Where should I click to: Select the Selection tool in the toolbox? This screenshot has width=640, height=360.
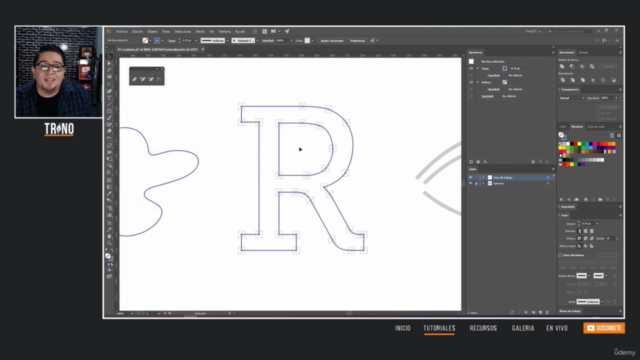(109, 57)
